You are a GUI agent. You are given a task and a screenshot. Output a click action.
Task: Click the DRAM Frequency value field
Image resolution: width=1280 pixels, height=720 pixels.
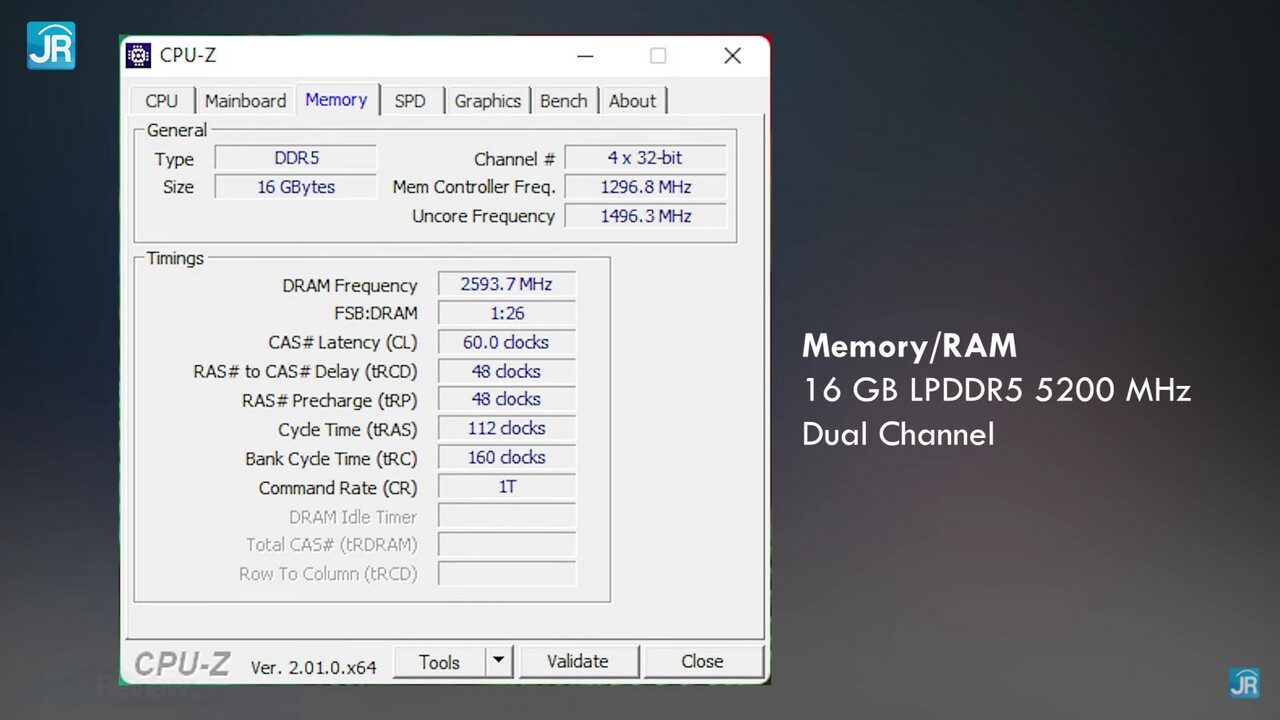pos(506,284)
